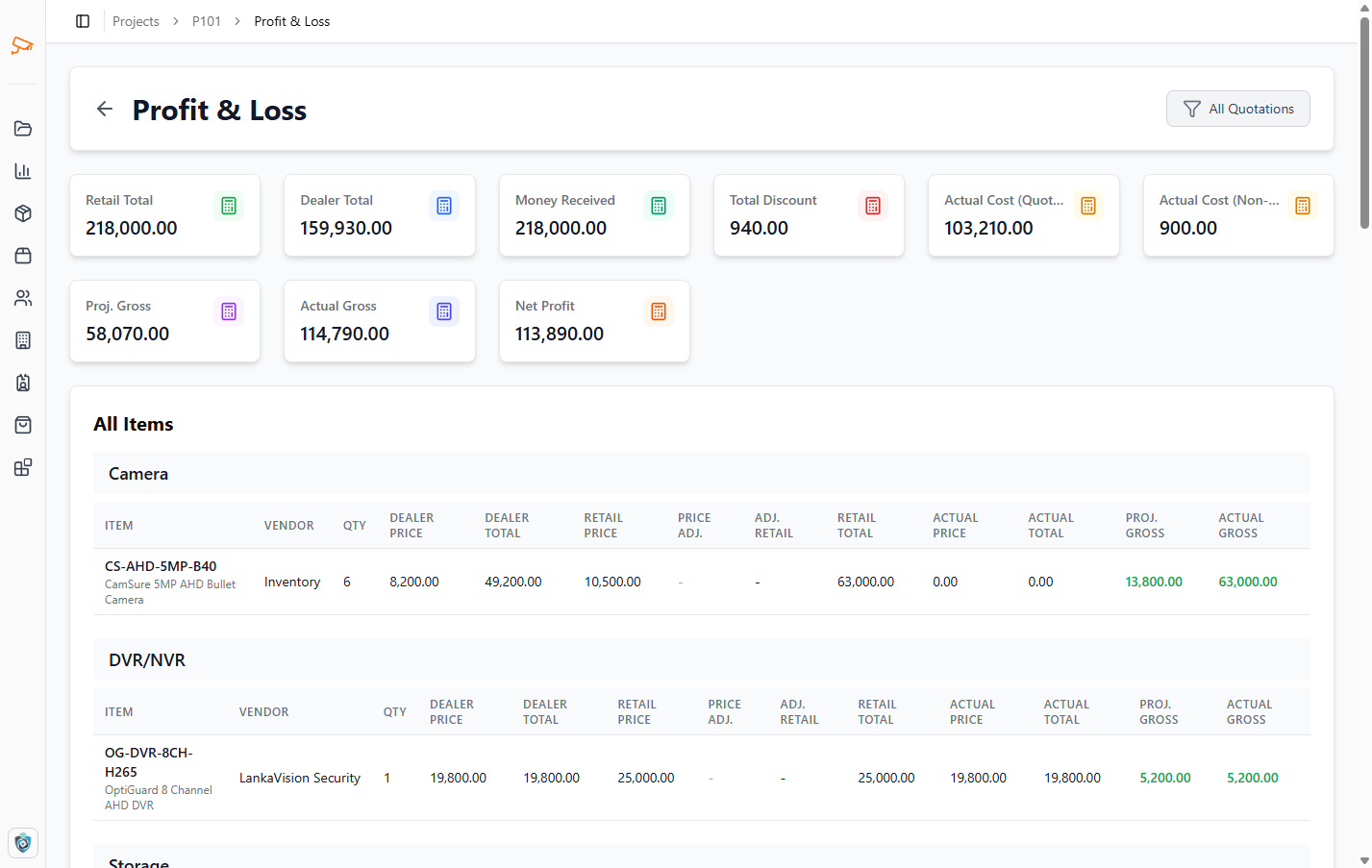This screenshot has height=868, width=1372.
Task: Open the badge clipboard icon in sidebar
Action: pos(23,383)
